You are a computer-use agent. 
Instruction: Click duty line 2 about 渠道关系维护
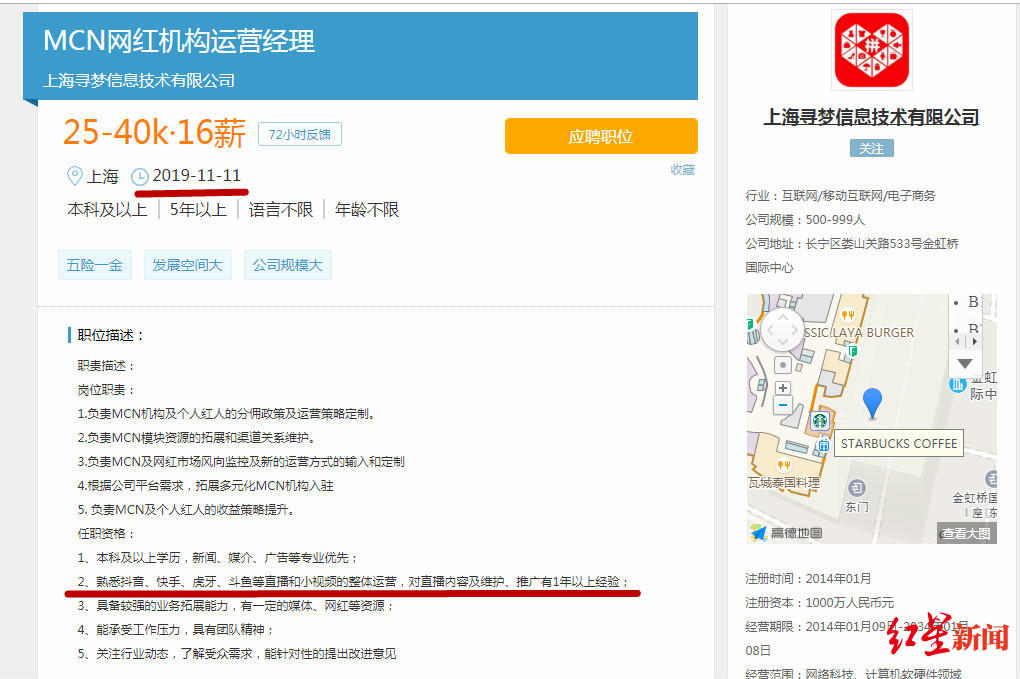[x=196, y=438]
